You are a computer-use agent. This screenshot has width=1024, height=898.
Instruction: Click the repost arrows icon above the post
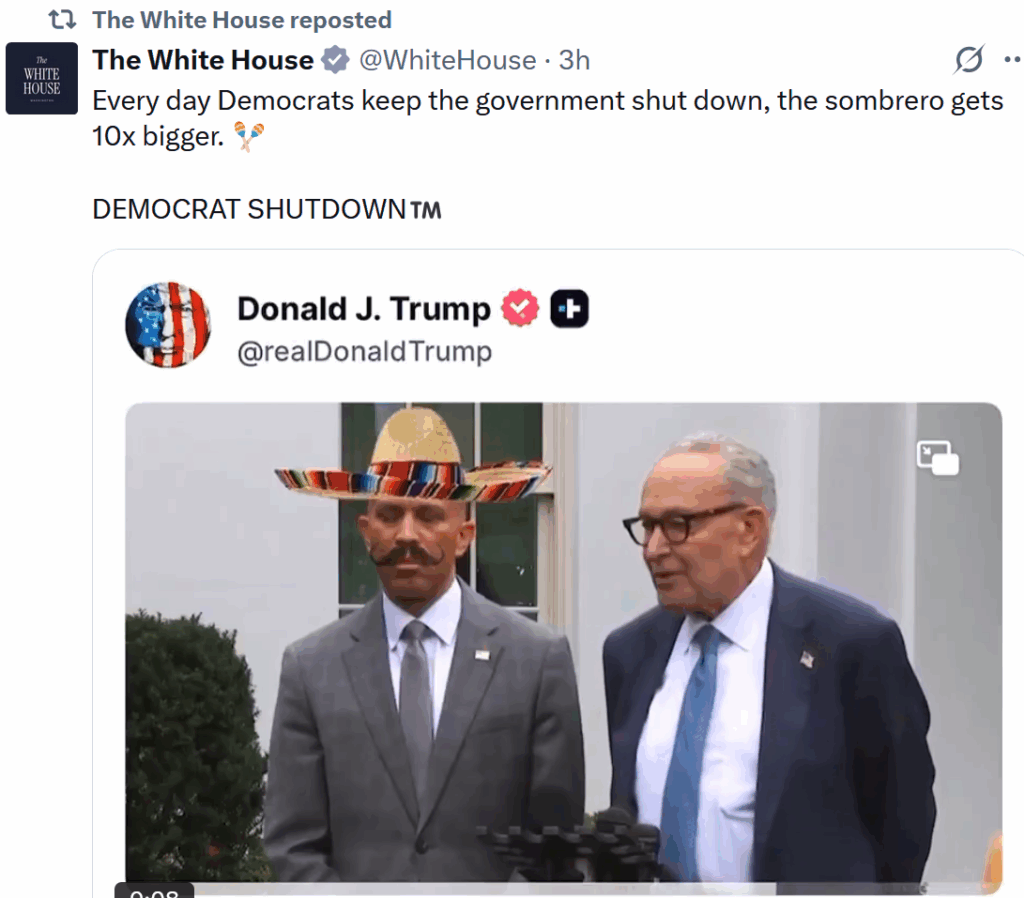click(x=63, y=19)
